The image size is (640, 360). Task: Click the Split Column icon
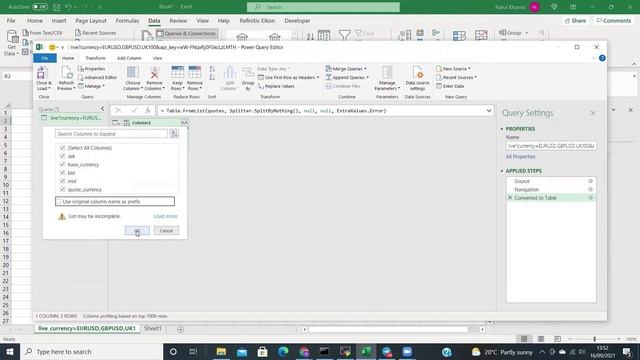tap(229, 73)
